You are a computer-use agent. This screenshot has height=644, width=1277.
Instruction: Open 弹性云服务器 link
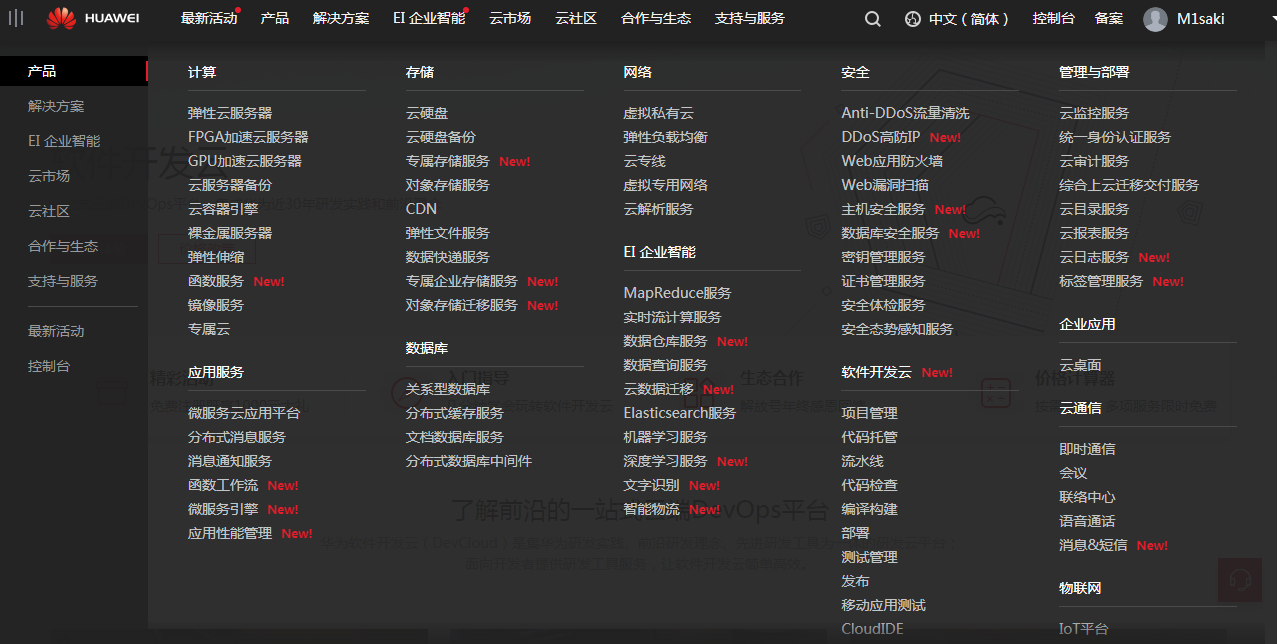[x=230, y=113]
